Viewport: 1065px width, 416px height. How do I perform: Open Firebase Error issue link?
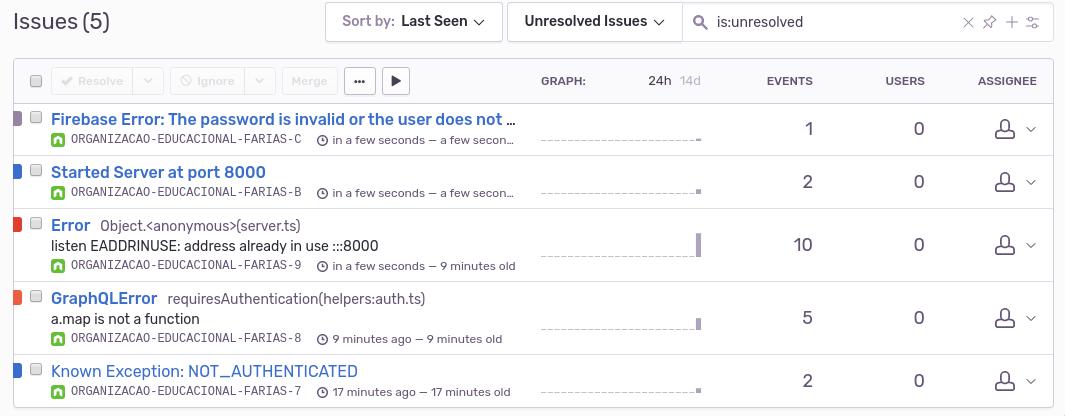(283, 120)
